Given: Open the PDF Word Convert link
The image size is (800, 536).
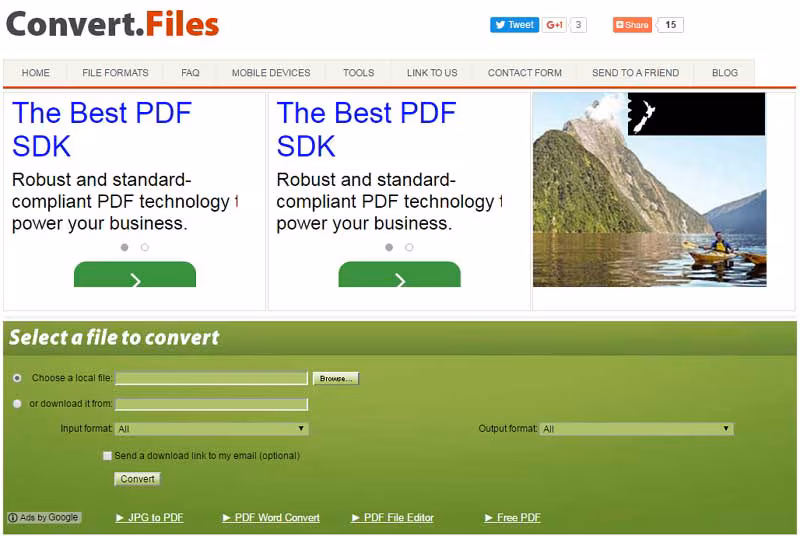Looking at the screenshot, I should click(x=271, y=518).
